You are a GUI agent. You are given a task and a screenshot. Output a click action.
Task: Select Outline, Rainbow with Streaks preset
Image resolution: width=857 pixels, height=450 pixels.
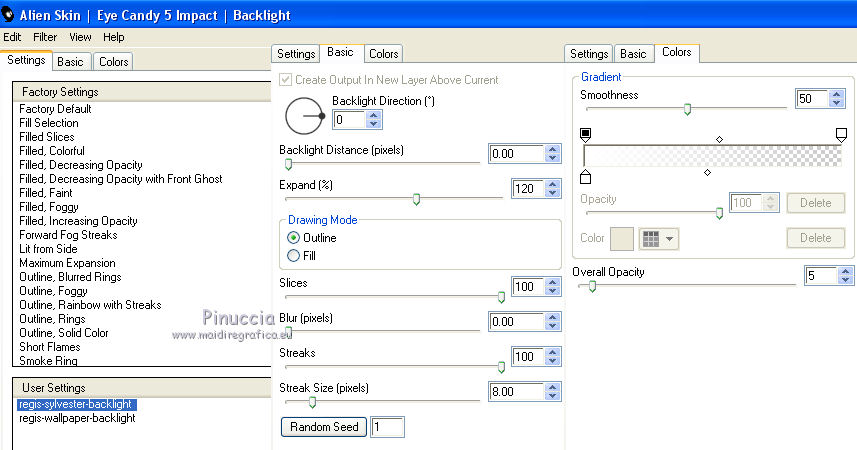(90, 305)
